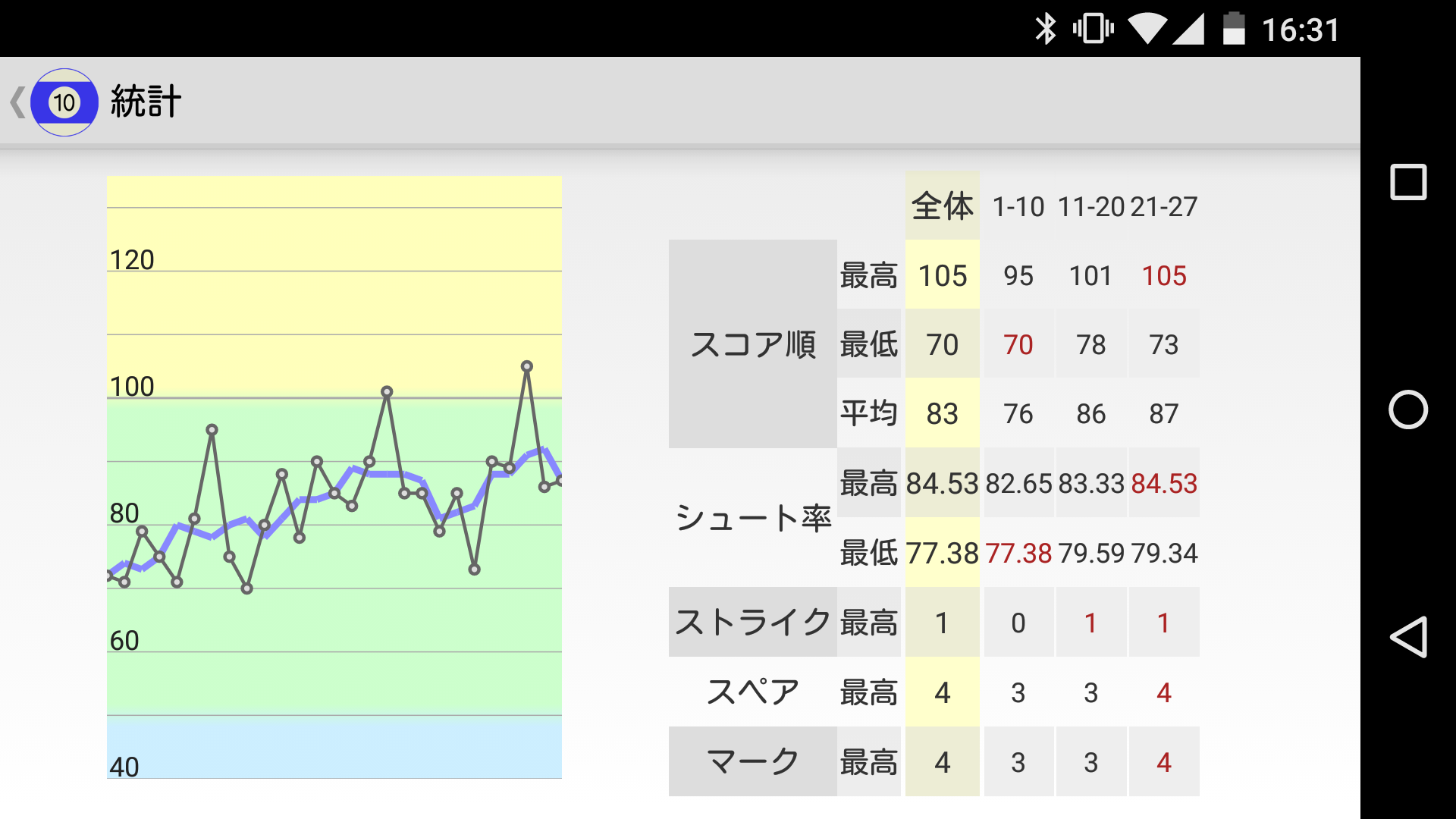Tap the 16:31 clock
Viewport: 1456px width, 819px height.
[x=1301, y=30]
